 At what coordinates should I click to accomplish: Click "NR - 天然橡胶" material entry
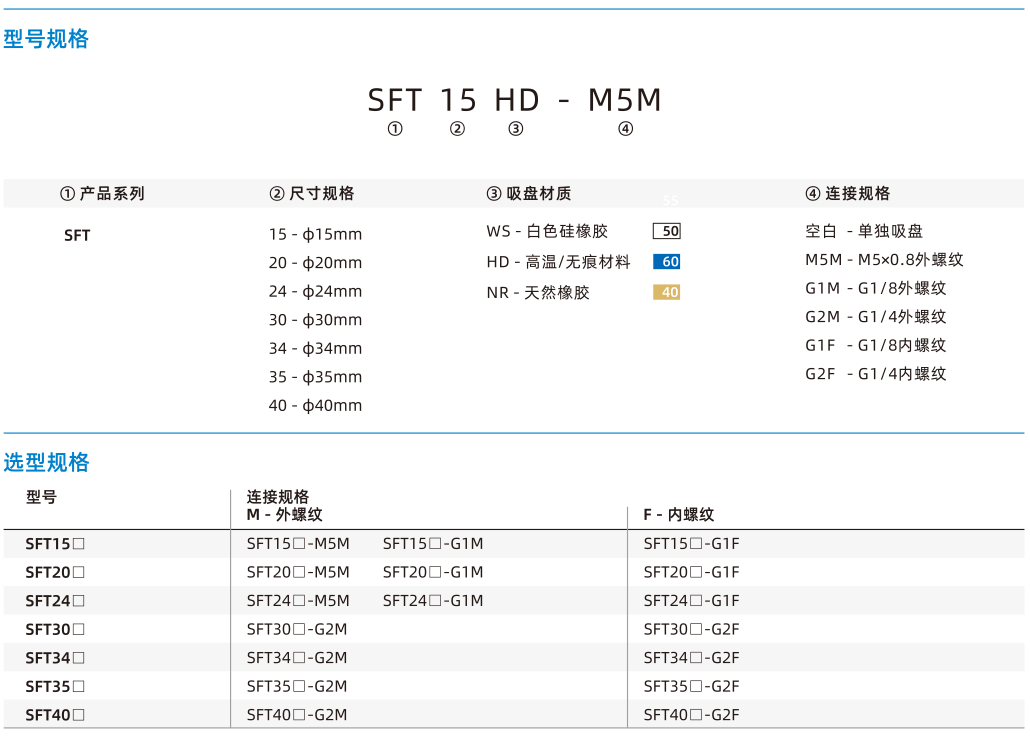coord(538,292)
